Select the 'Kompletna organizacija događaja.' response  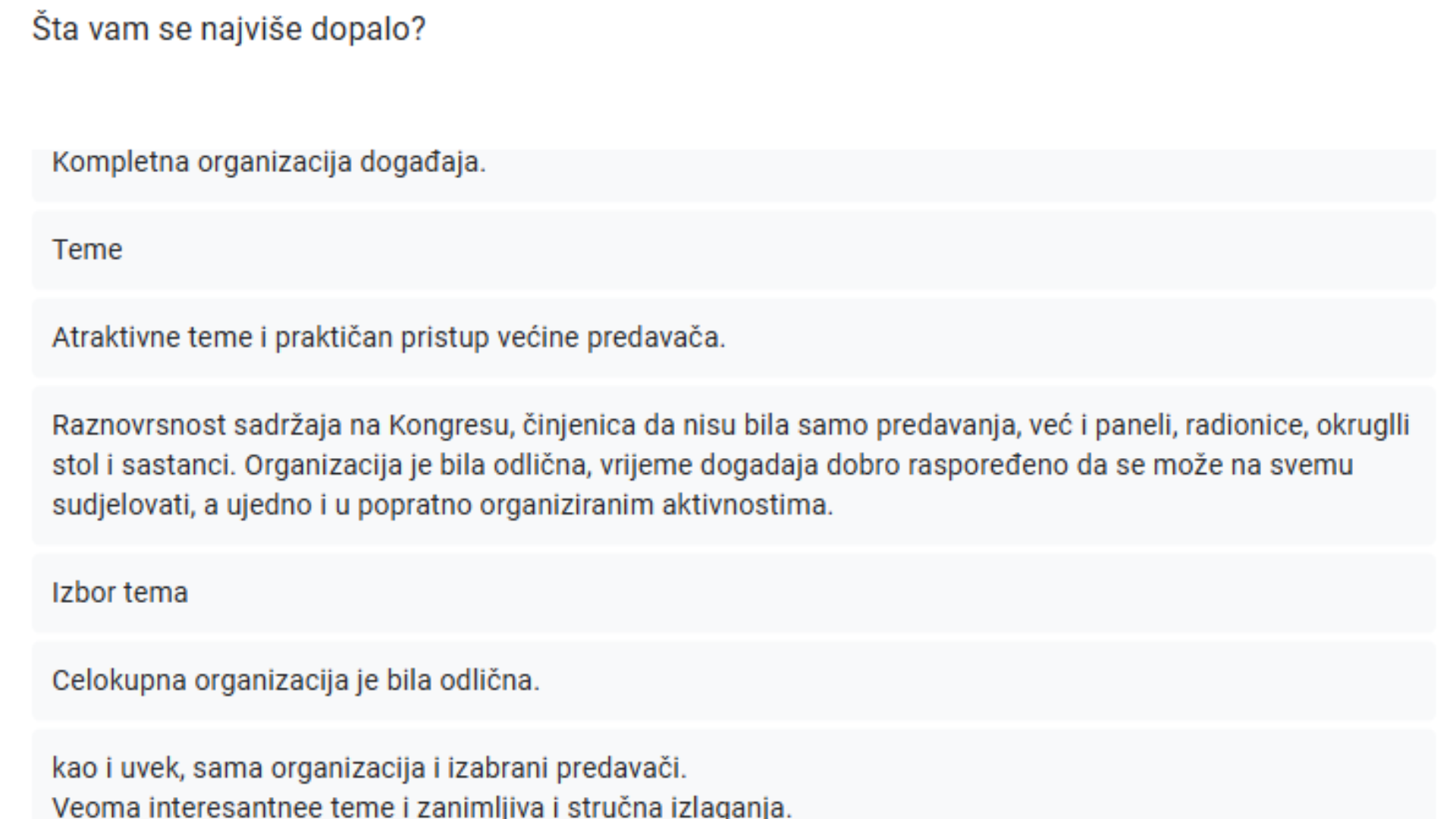[268, 162]
